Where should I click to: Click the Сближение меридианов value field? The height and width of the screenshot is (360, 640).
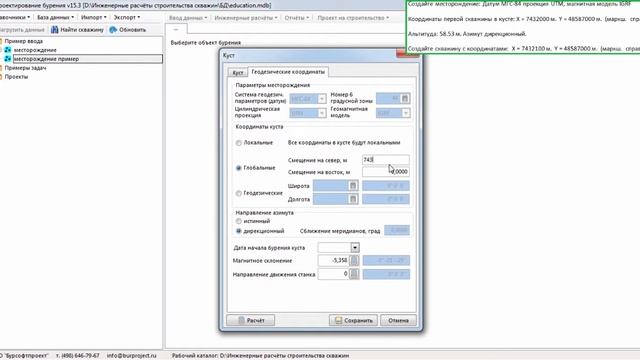397,231
